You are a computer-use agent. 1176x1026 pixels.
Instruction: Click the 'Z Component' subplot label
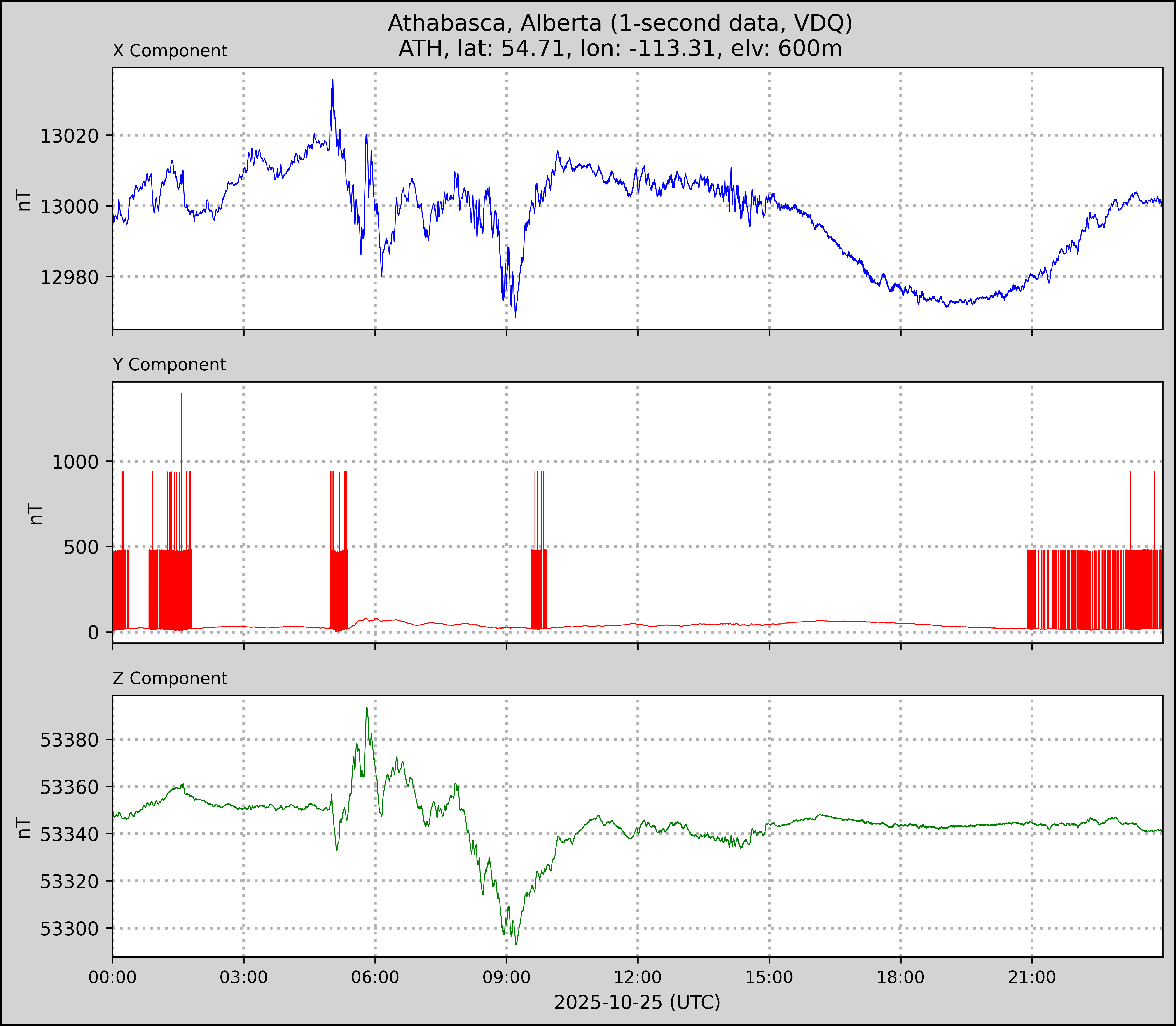170,679
